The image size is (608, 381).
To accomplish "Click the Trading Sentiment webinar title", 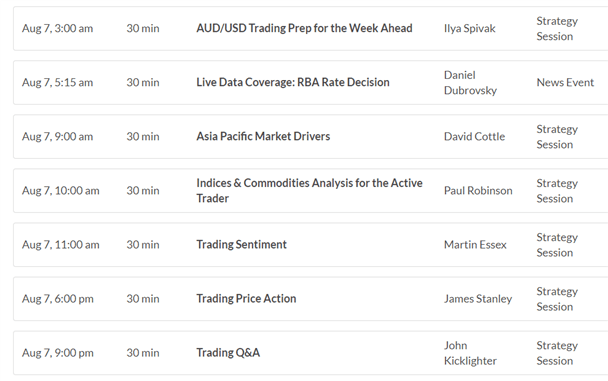I will (x=241, y=245).
